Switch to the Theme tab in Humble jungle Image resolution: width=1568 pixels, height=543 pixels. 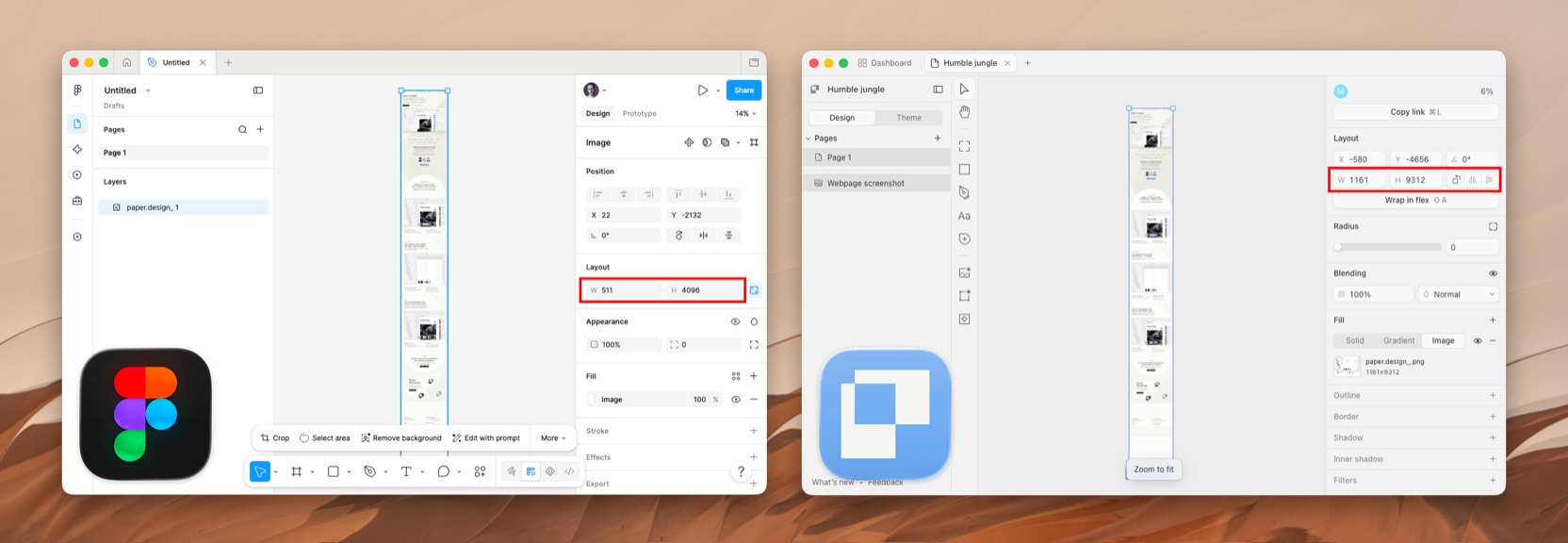pyautogui.click(x=908, y=118)
